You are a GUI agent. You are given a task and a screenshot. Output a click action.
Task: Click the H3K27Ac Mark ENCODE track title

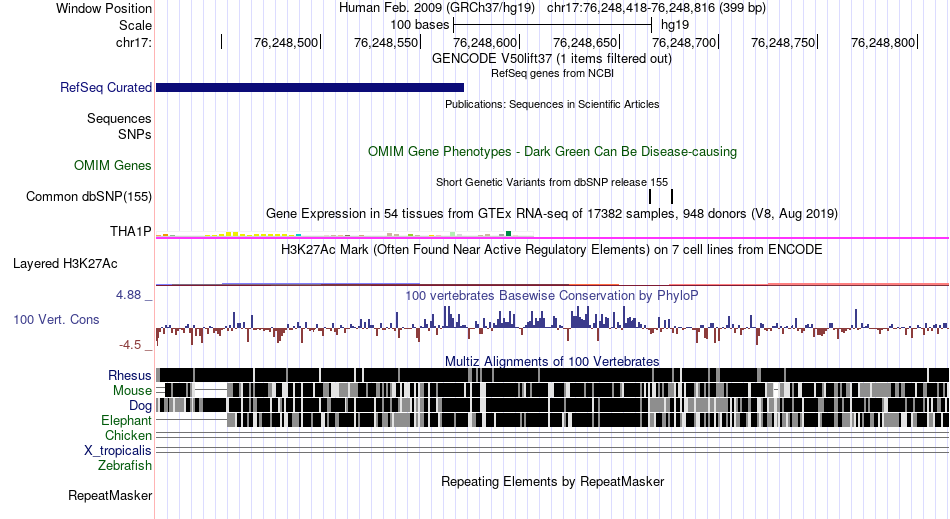pos(552,250)
